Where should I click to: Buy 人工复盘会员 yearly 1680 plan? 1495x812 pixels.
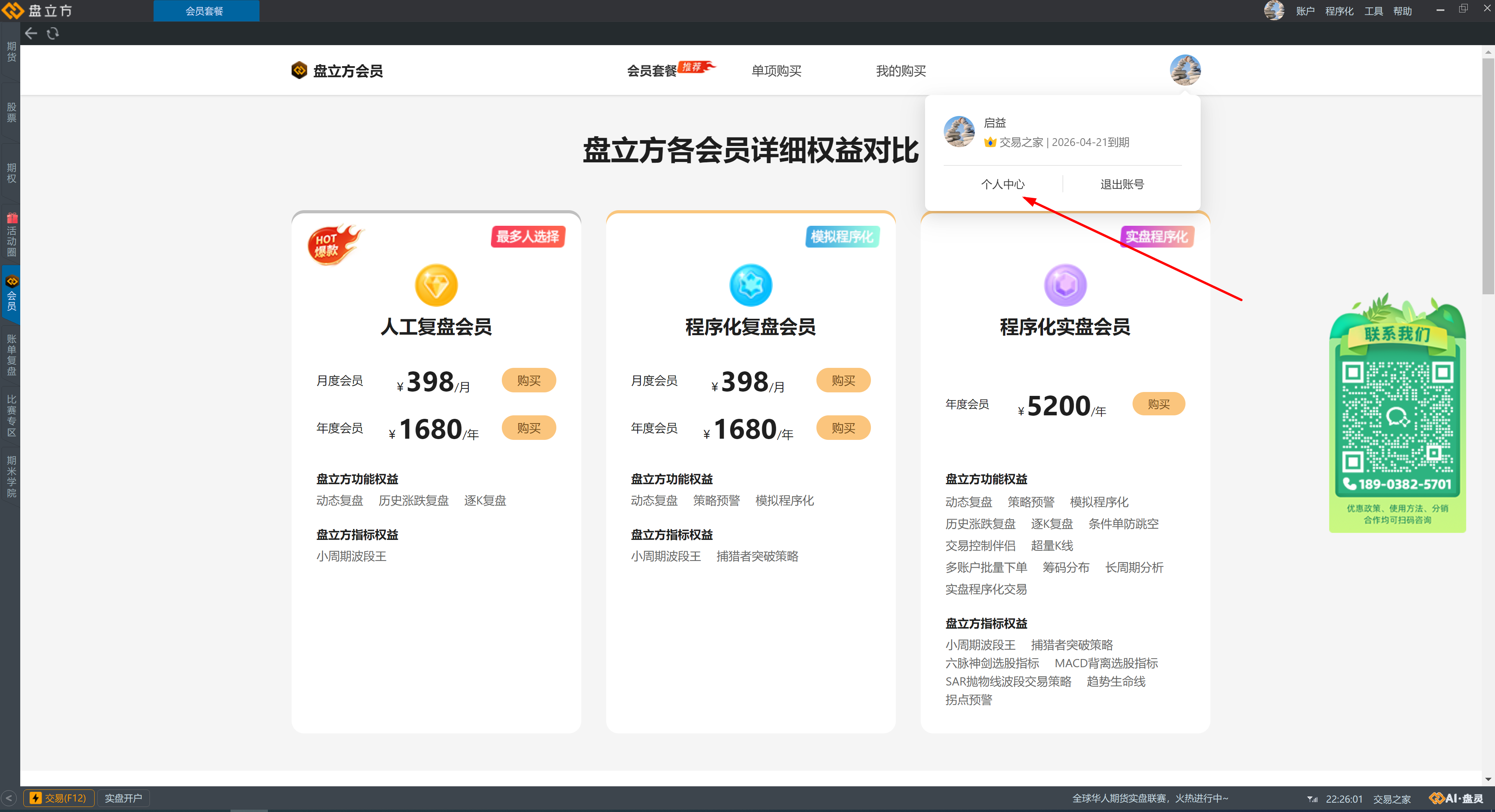[x=529, y=428]
